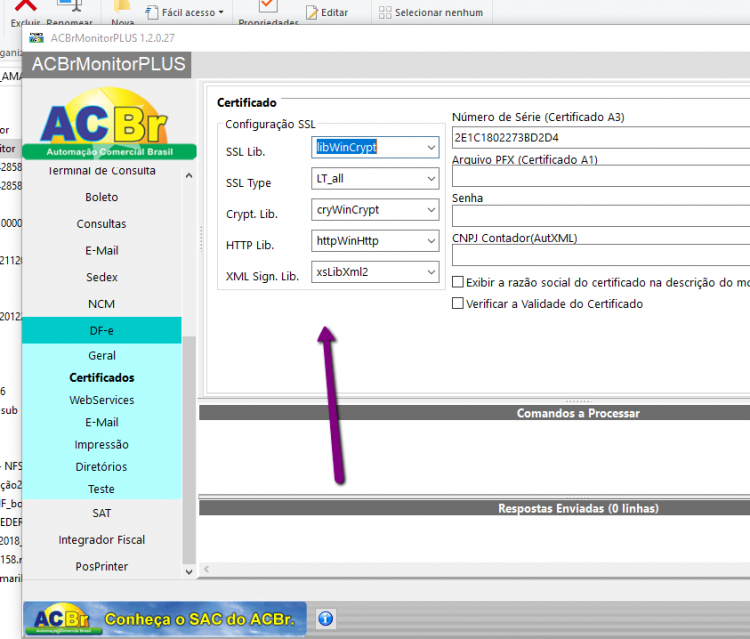Expand the Crypt. Lib. dropdown

[375, 209]
